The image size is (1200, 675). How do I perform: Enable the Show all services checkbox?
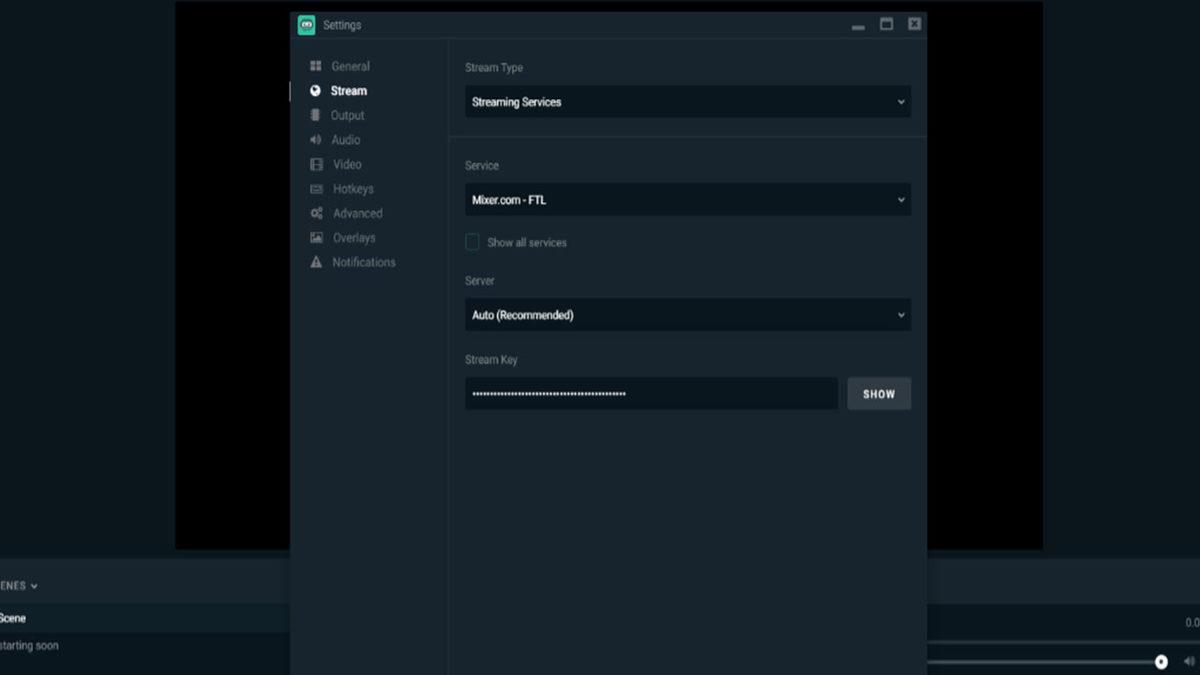click(x=471, y=242)
